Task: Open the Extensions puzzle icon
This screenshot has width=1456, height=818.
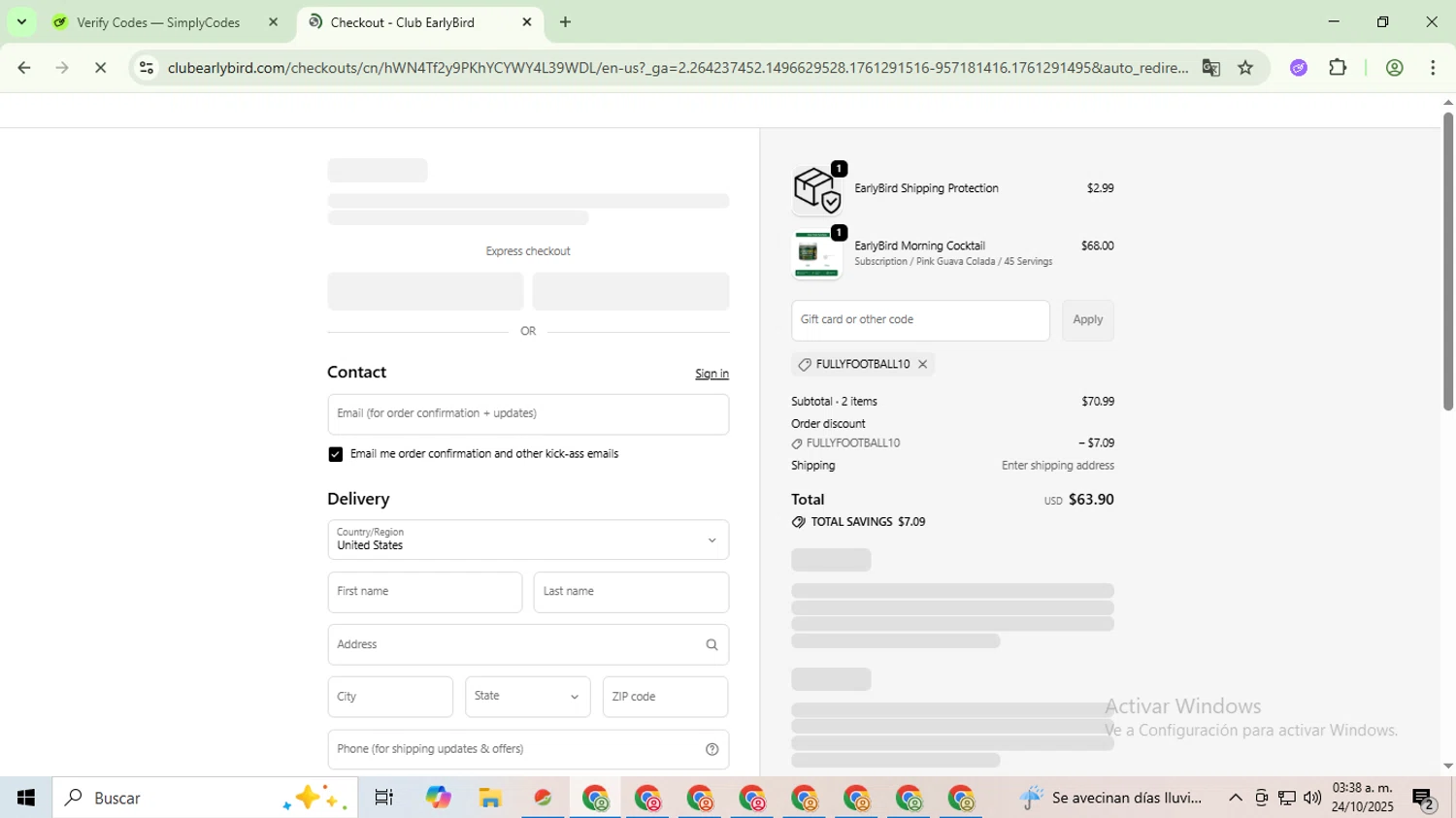Action: pos(1338,68)
